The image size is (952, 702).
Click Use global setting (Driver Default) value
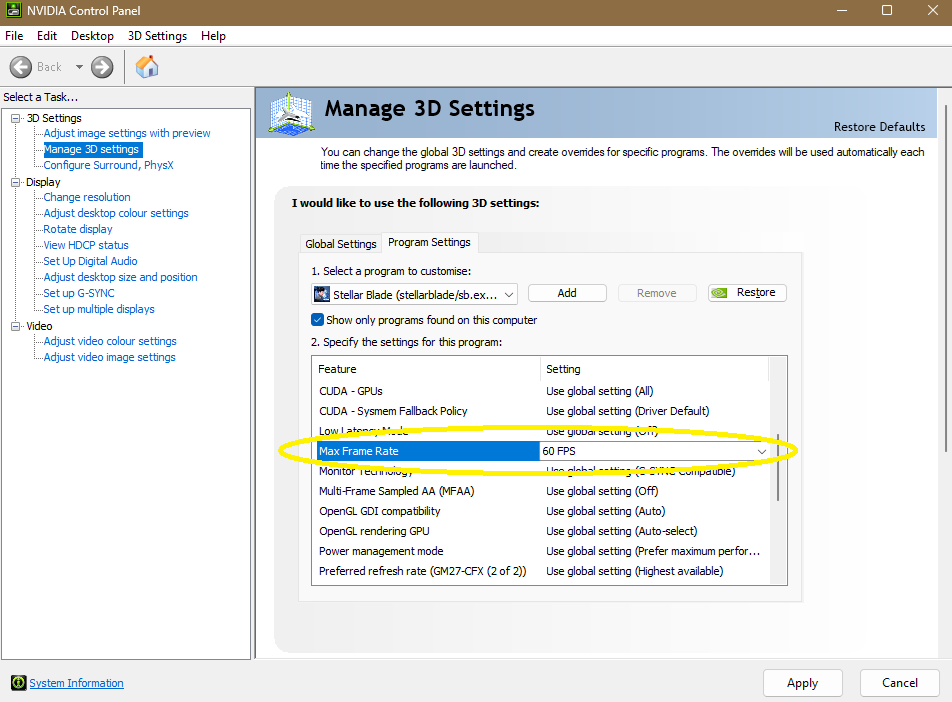pyautogui.click(x=627, y=411)
